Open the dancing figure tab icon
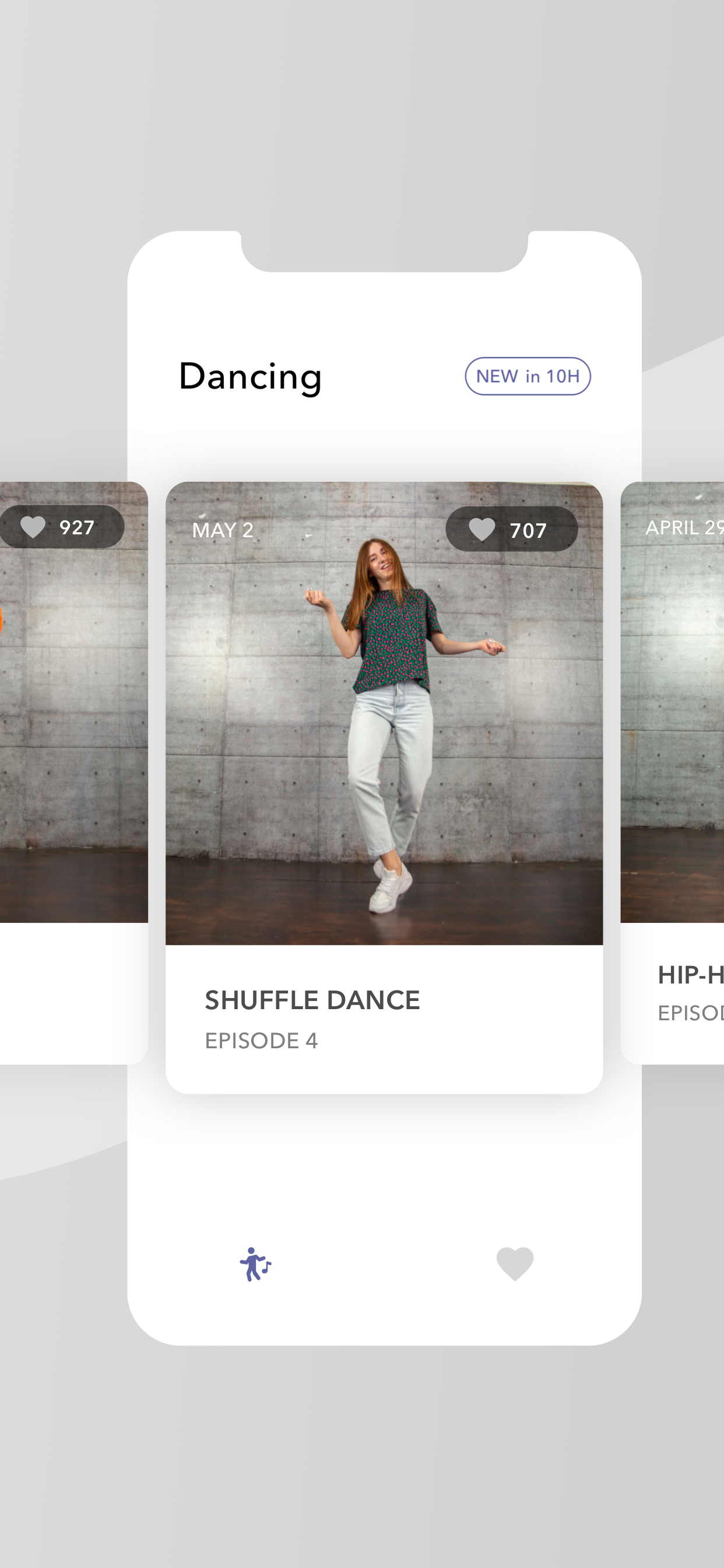Screen dimensions: 724x1568 coord(255,1263)
